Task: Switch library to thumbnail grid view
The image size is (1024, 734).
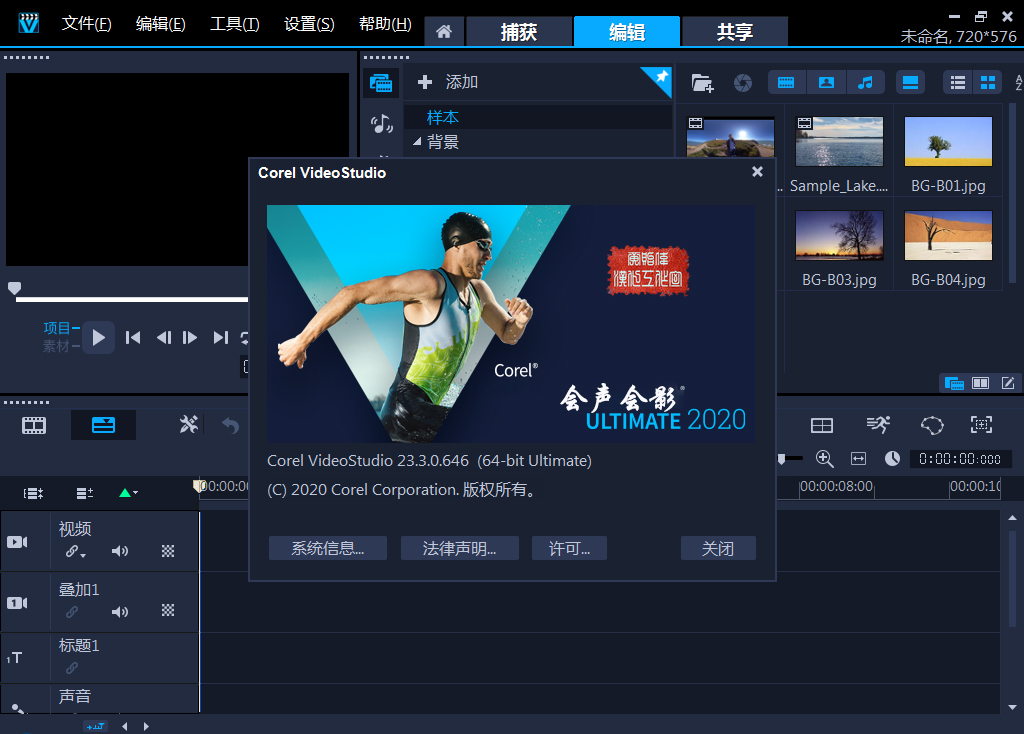Action: [987, 83]
